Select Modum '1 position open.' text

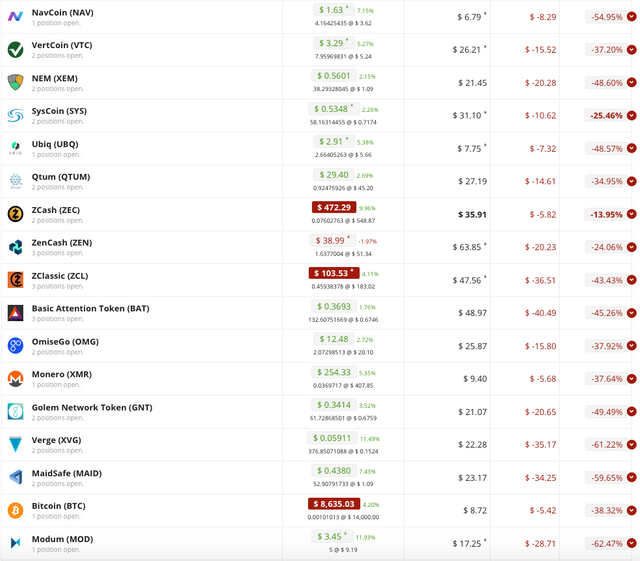56,550
